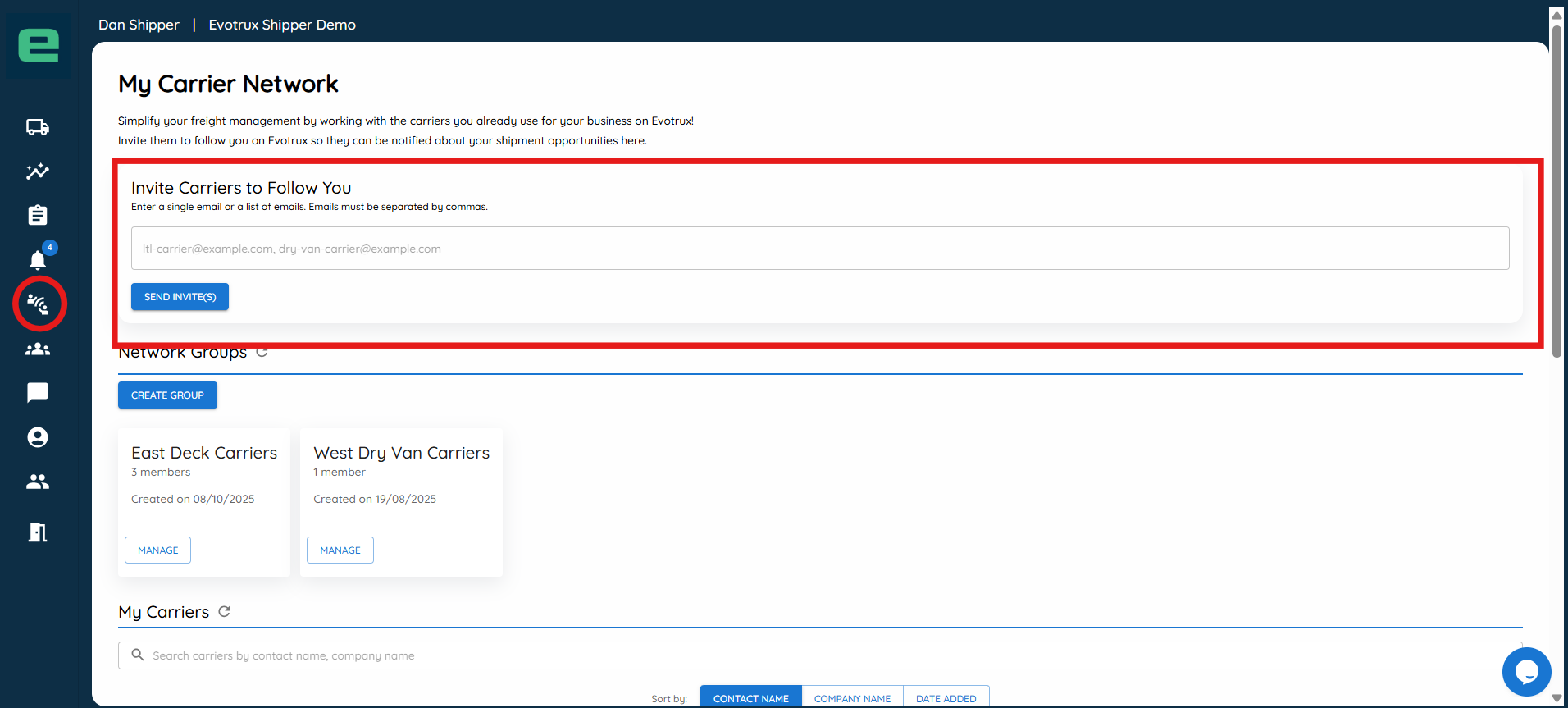Click the Created on 08/10/2025 text
This screenshot has width=1568, height=708.
pyautogui.click(x=193, y=499)
